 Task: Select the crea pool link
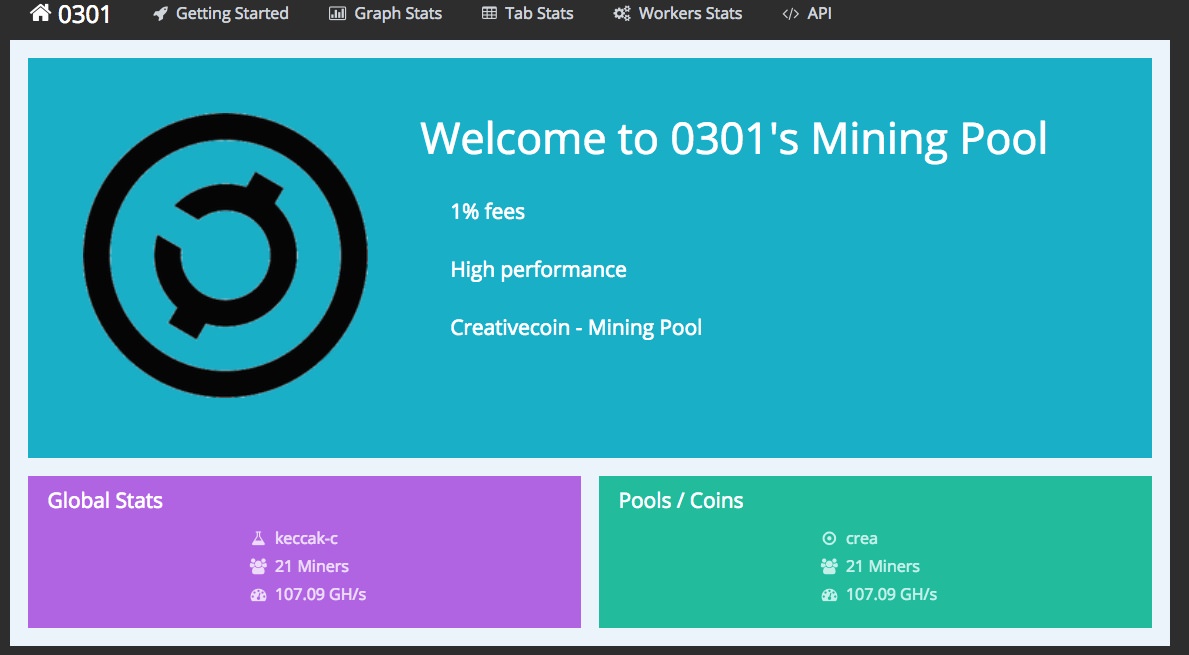(861, 538)
